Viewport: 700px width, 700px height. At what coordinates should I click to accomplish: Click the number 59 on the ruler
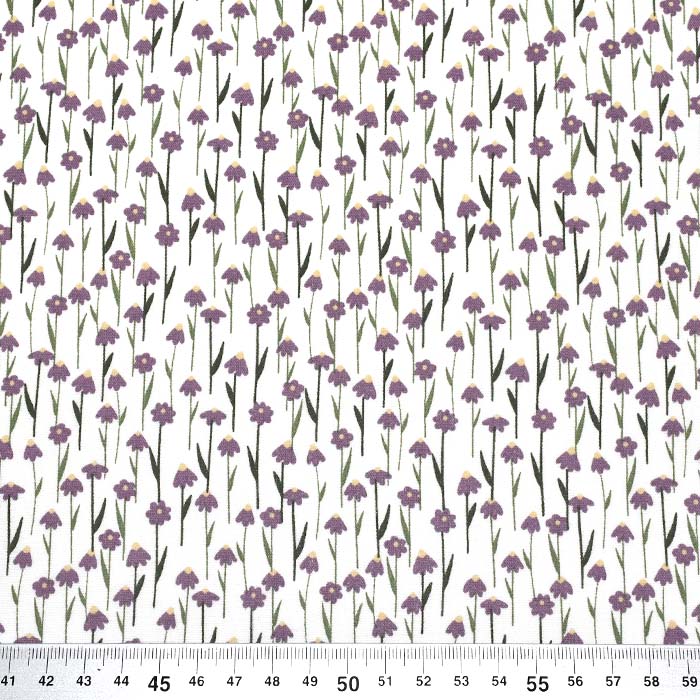(689, 680)
